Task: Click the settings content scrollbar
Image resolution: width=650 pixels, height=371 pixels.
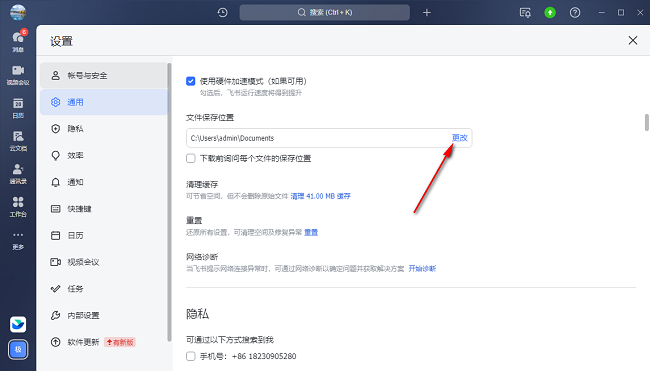Action: pos(646,123)
